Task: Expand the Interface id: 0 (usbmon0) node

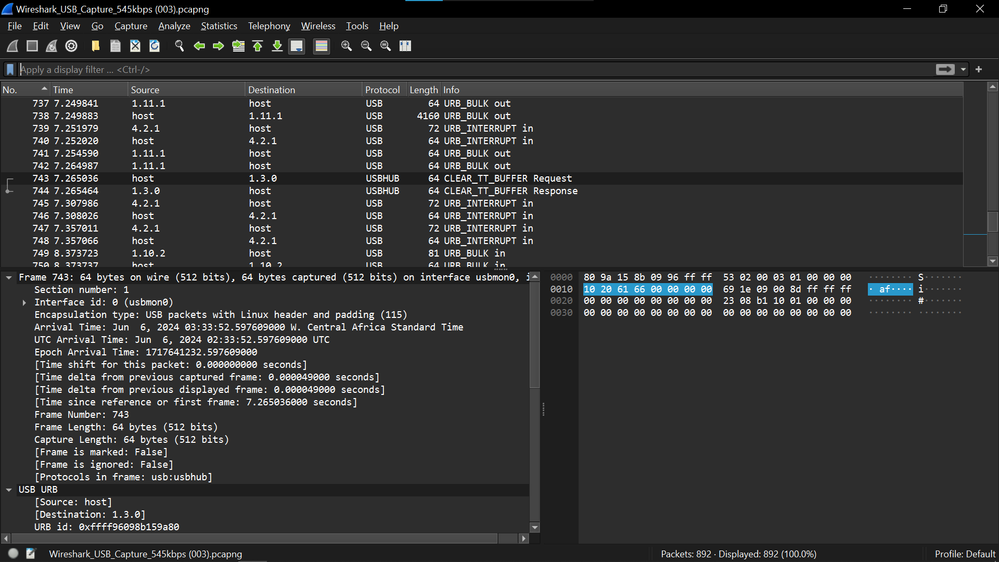Action: tap(24, 303)
